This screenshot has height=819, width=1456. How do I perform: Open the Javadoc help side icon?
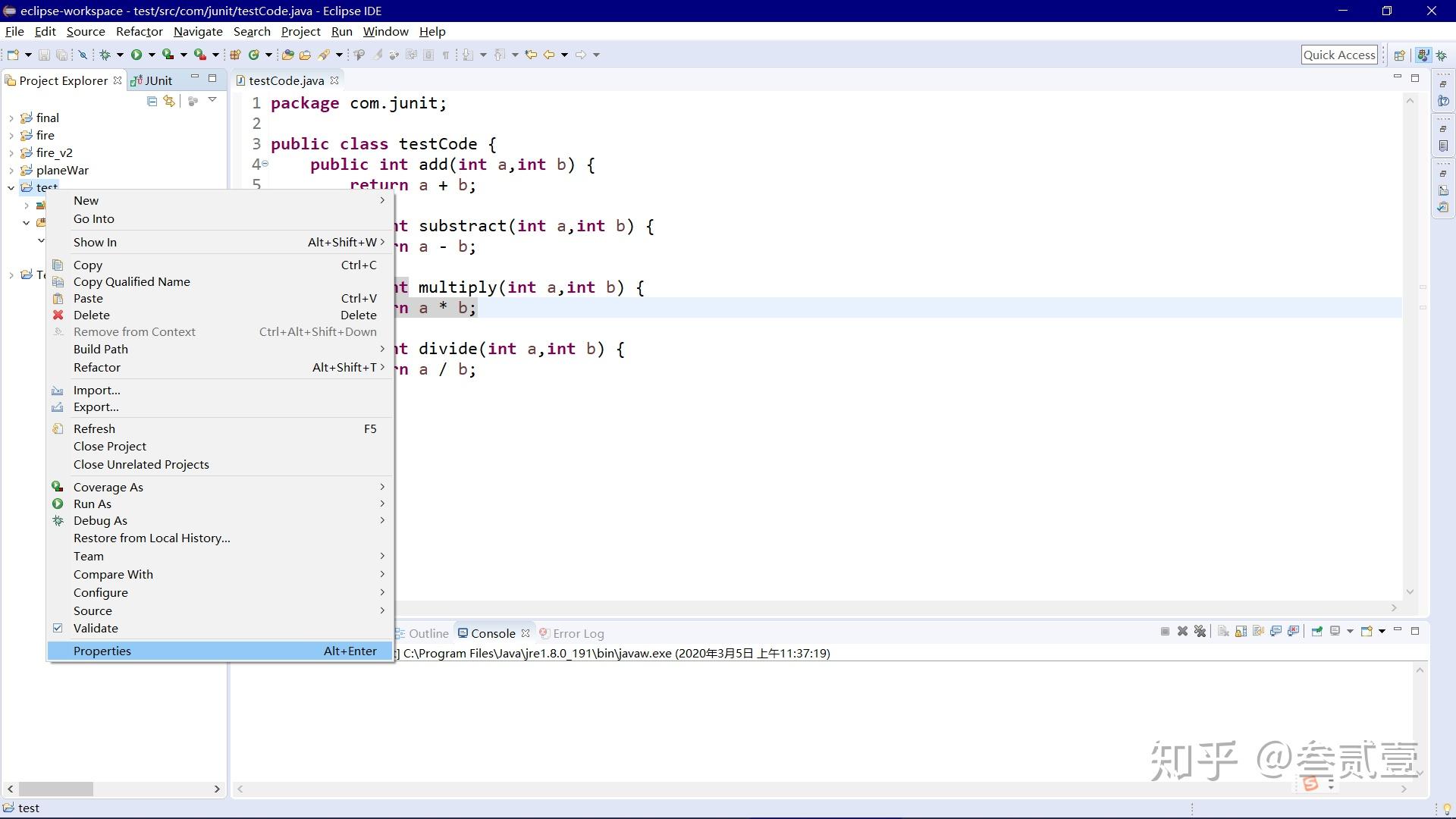point(1443,101)
